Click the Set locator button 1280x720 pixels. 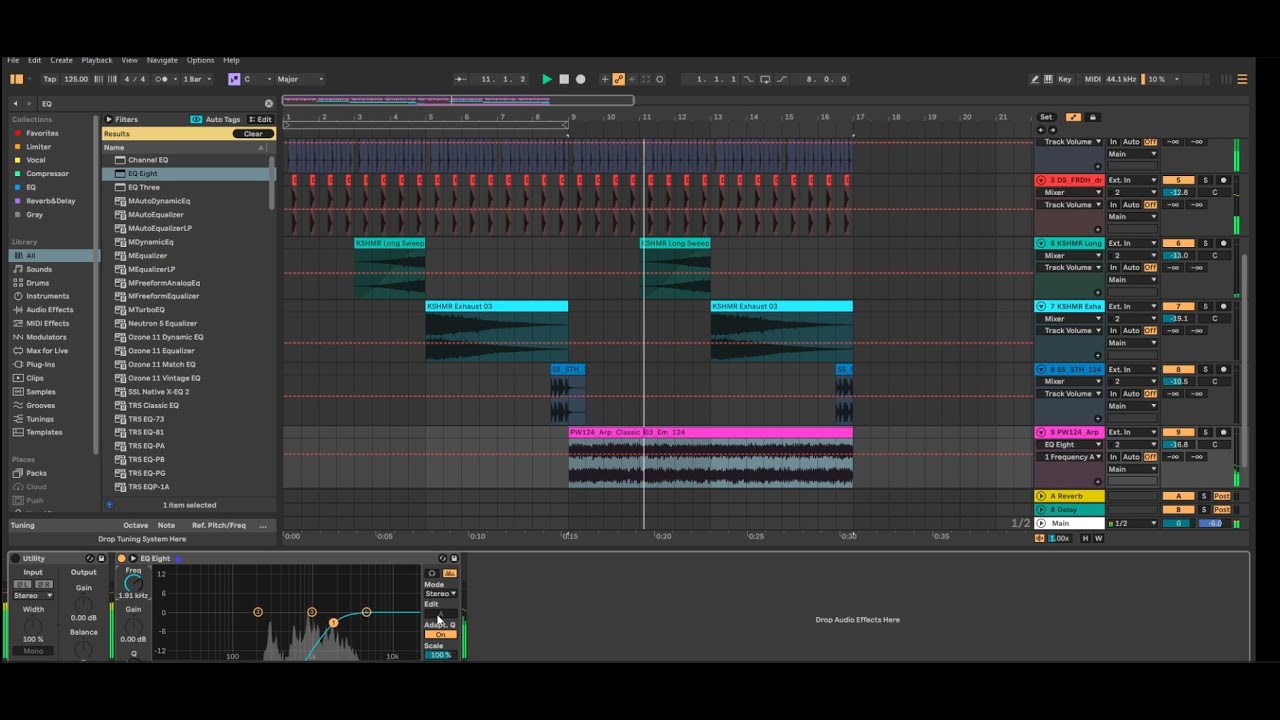1046,117
